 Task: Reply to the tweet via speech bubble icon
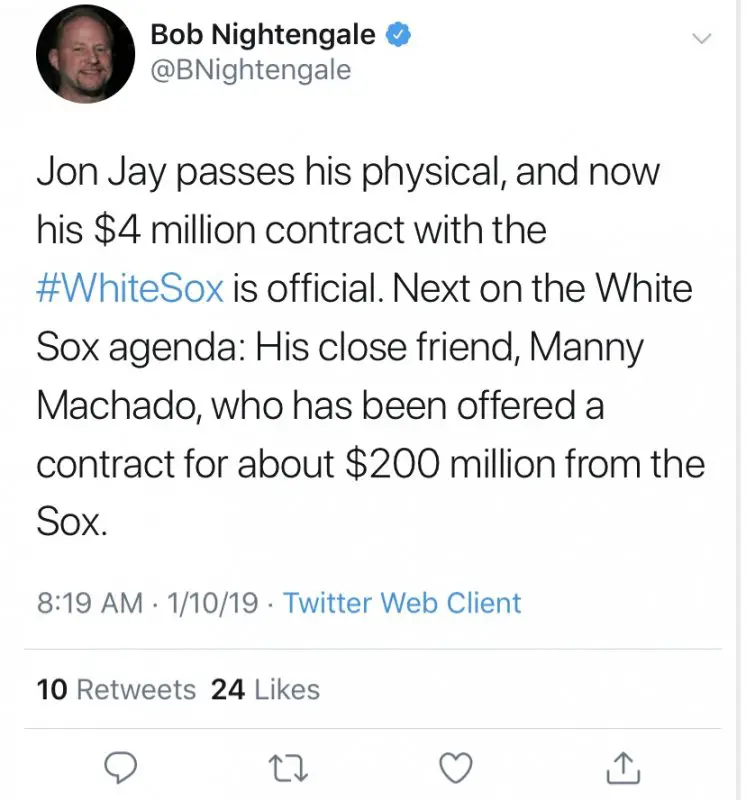(121, 767)
